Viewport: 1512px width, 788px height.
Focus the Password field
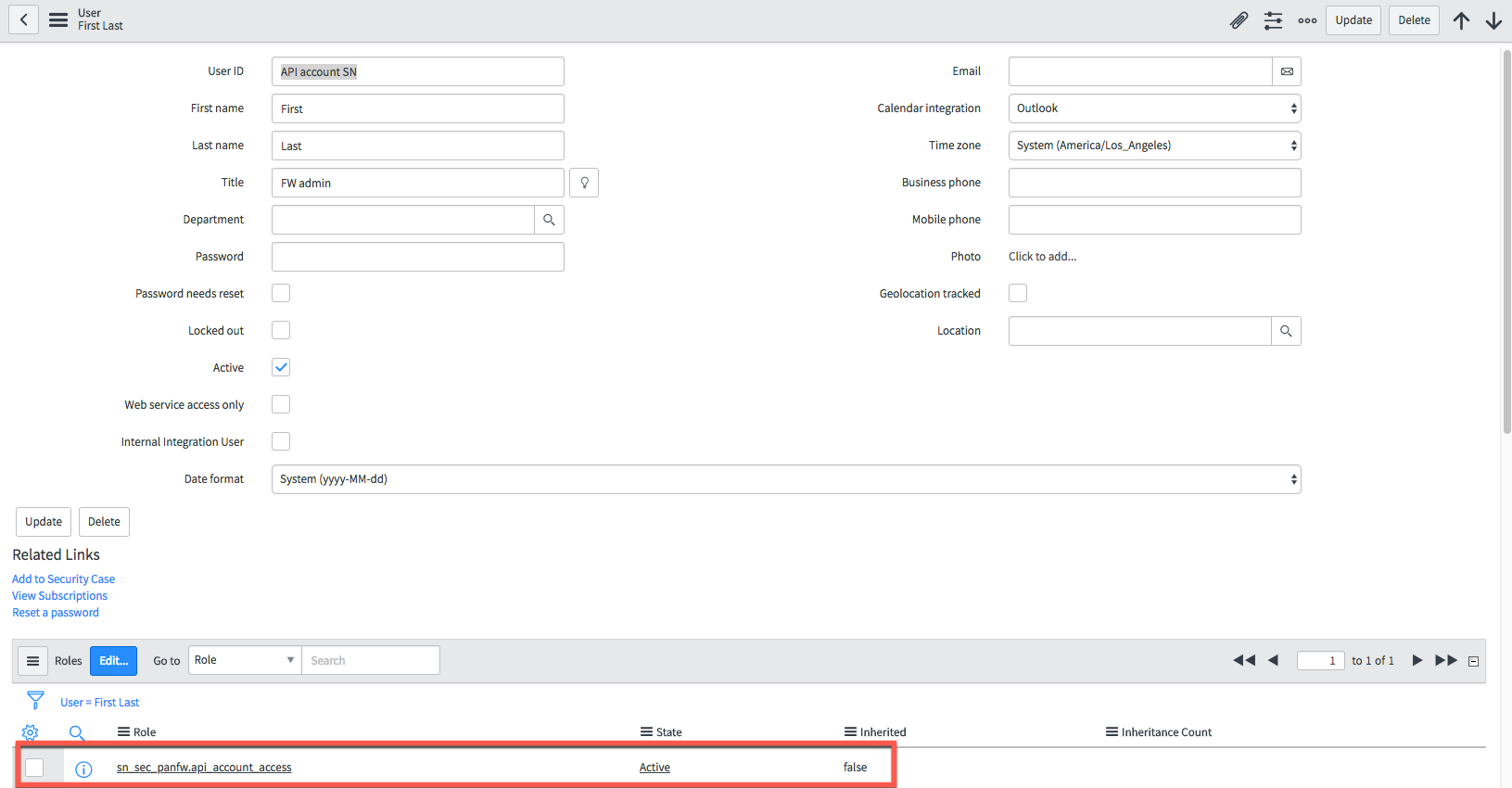pos(418,257)
